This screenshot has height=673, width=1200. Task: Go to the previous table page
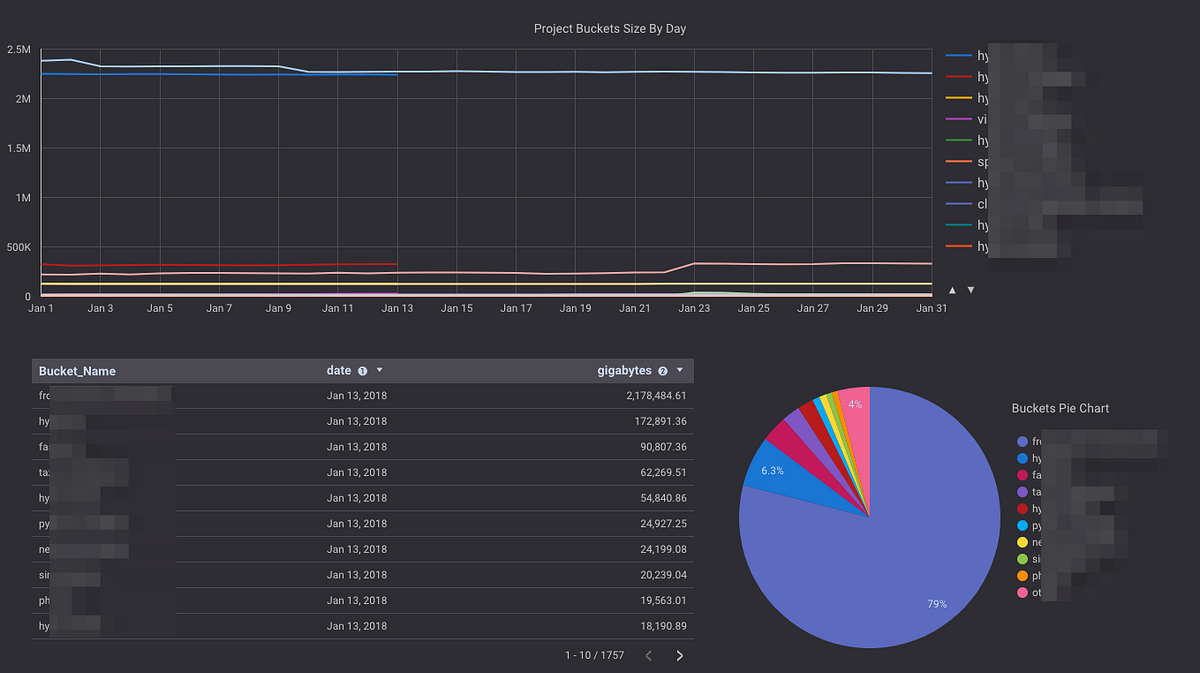pyautogui.click(x=647, y=655)
